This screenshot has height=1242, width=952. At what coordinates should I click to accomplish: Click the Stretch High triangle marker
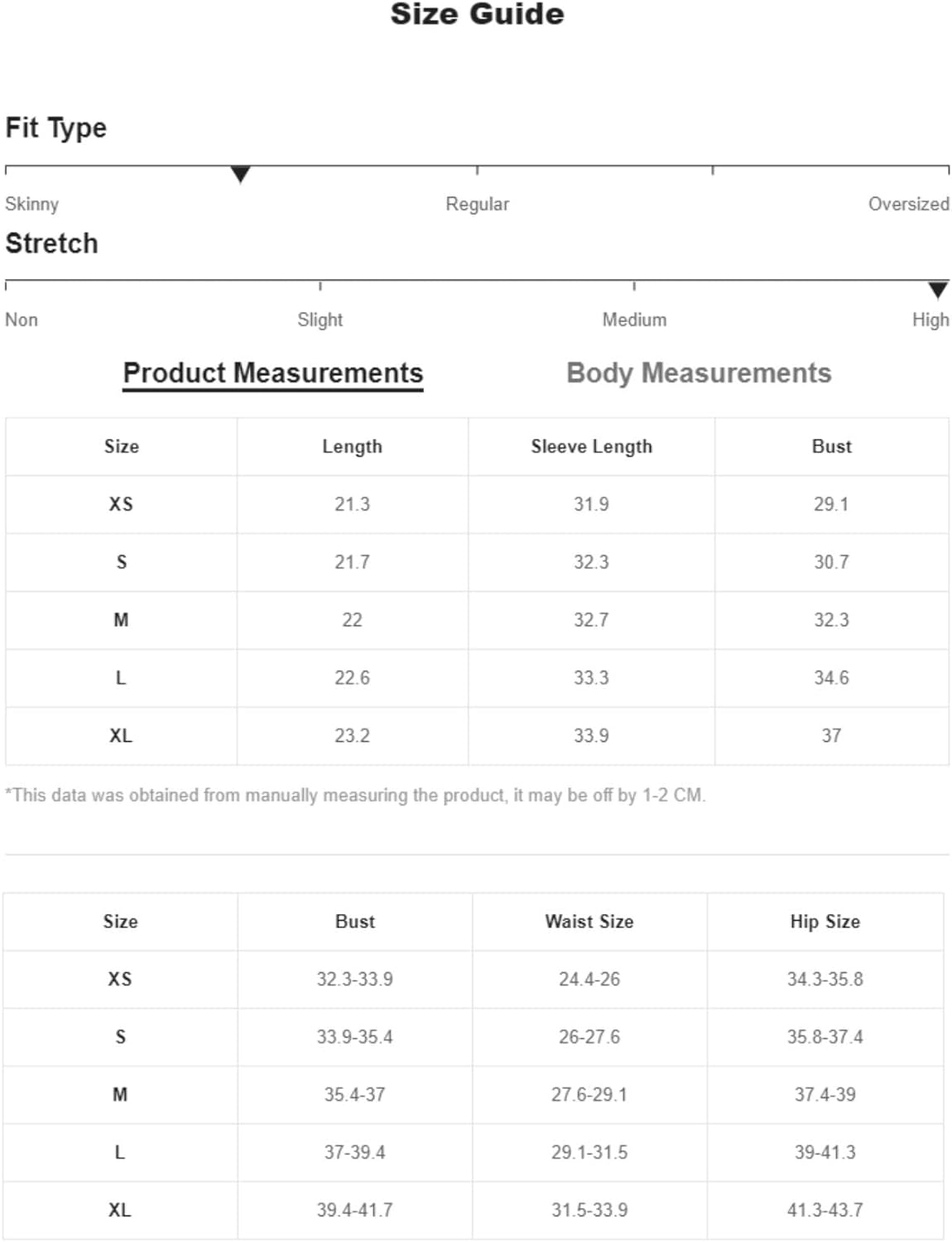pos(938,290)
